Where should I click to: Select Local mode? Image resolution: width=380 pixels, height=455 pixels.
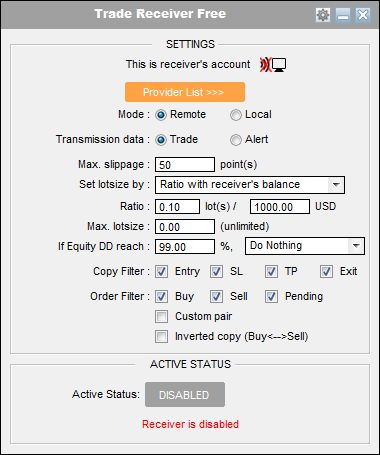coord(236,115)
